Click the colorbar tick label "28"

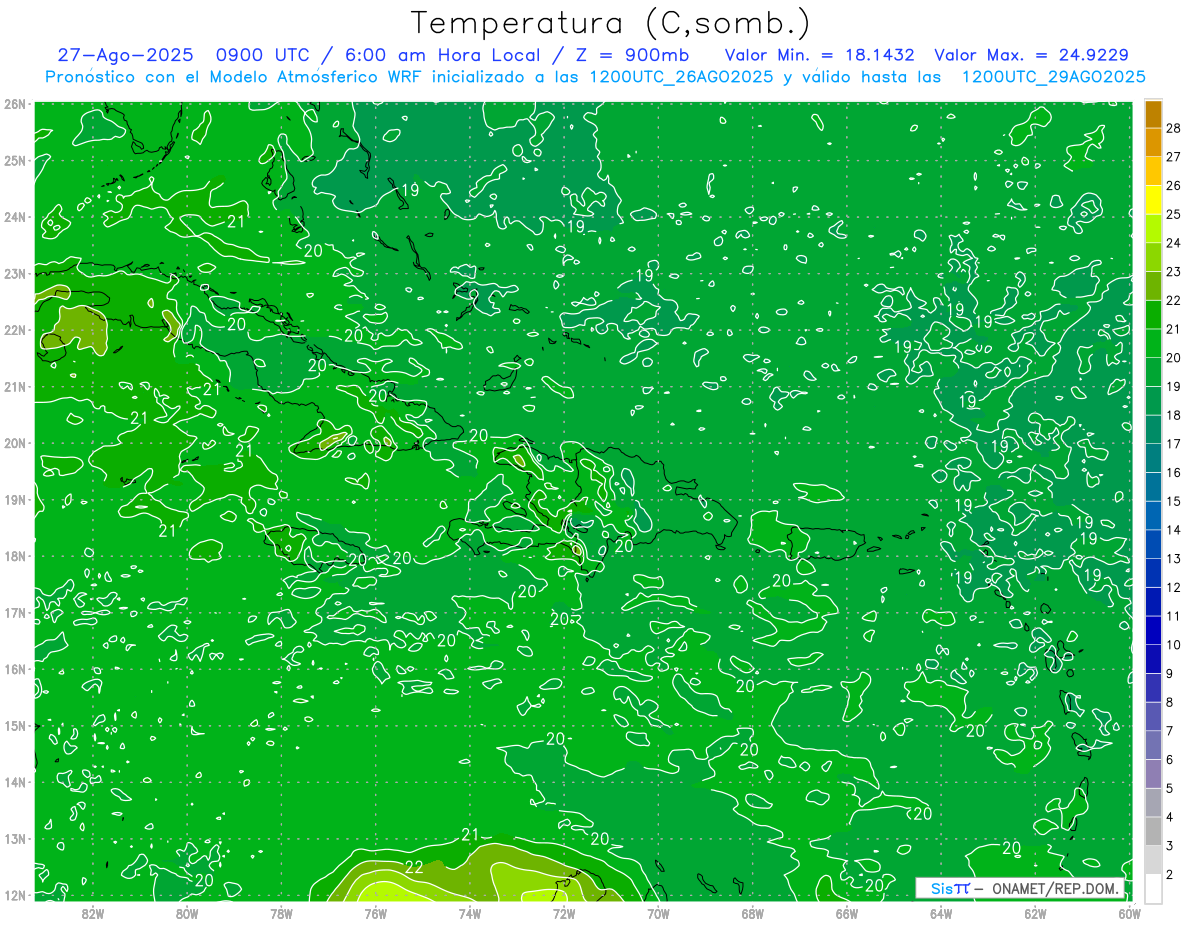pos(1174,128)
